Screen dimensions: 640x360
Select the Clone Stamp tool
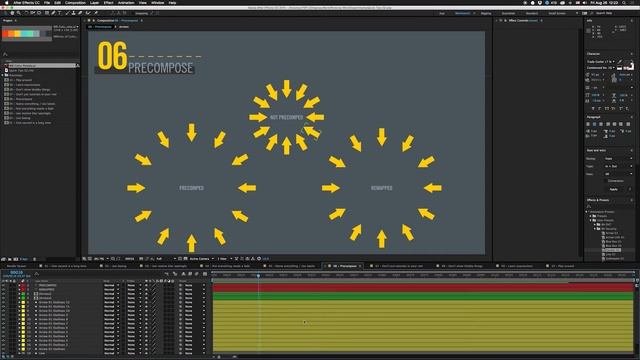[x=74, y=13]
